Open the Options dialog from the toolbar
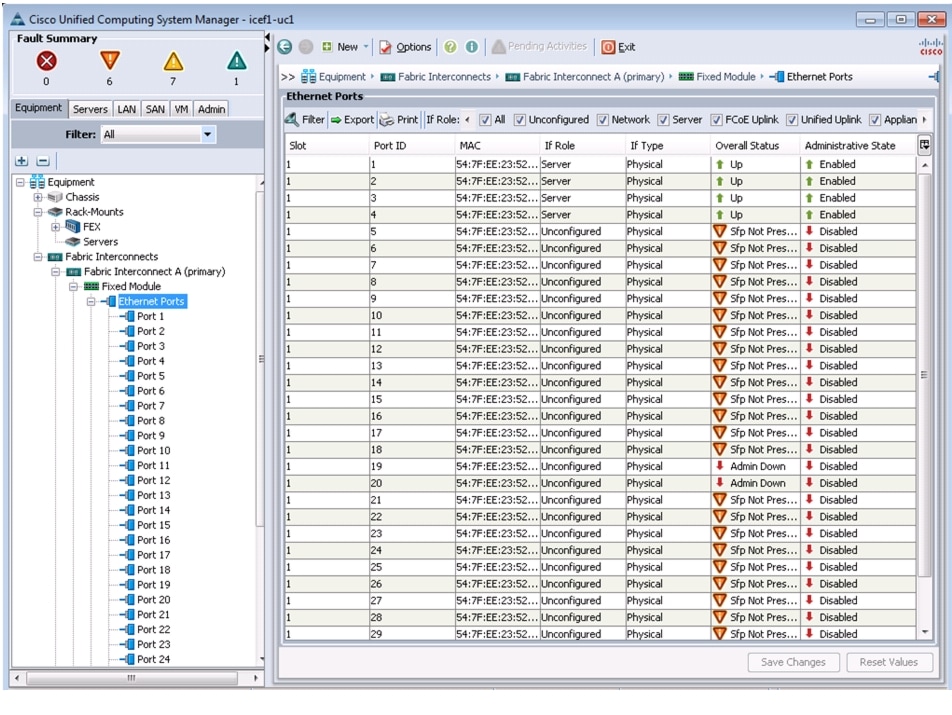Image resolution: width=952 pixels, height=715 pixels. tap(413, 46)
